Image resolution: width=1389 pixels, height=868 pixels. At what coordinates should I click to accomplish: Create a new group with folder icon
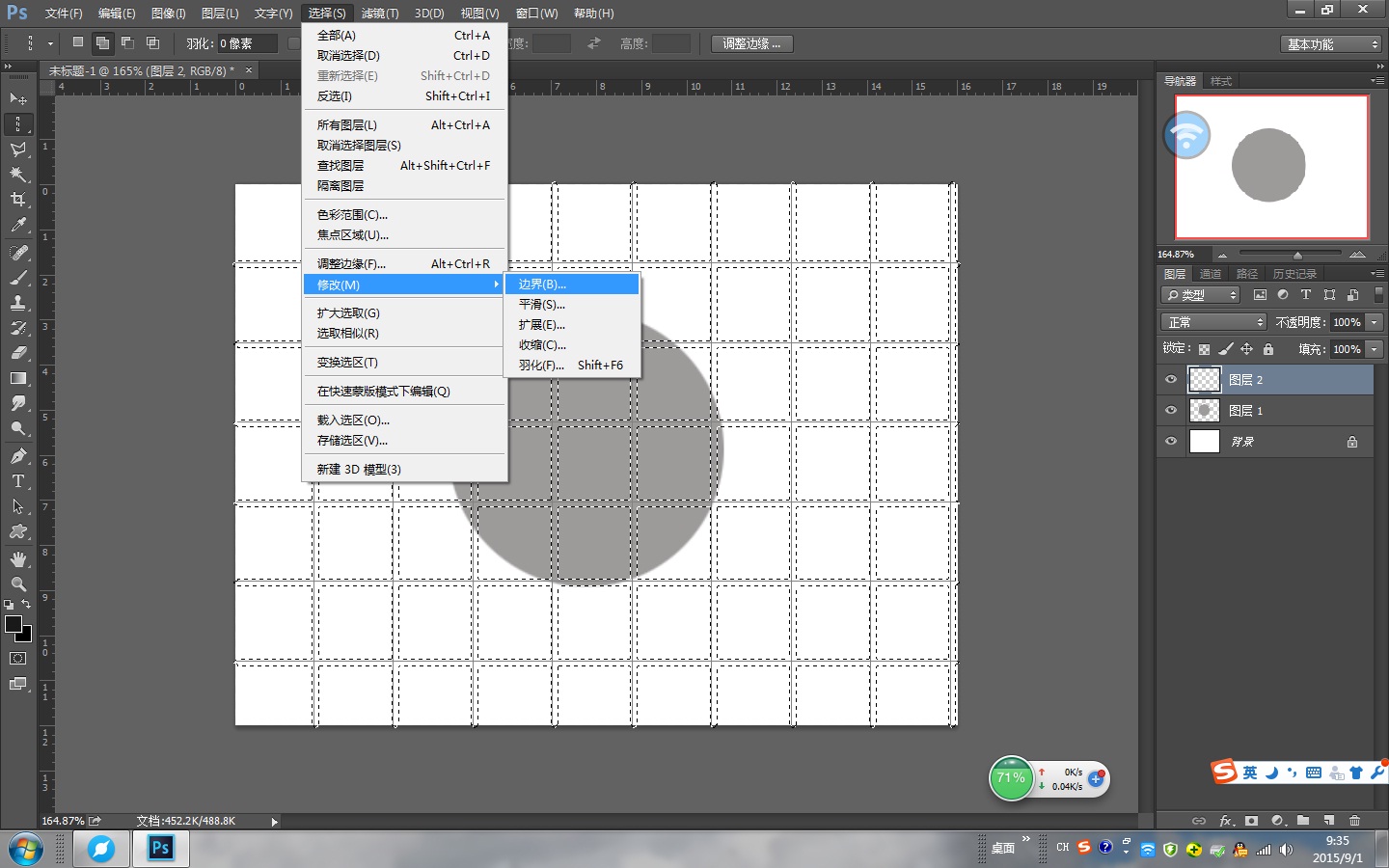tap(1303, 821)
